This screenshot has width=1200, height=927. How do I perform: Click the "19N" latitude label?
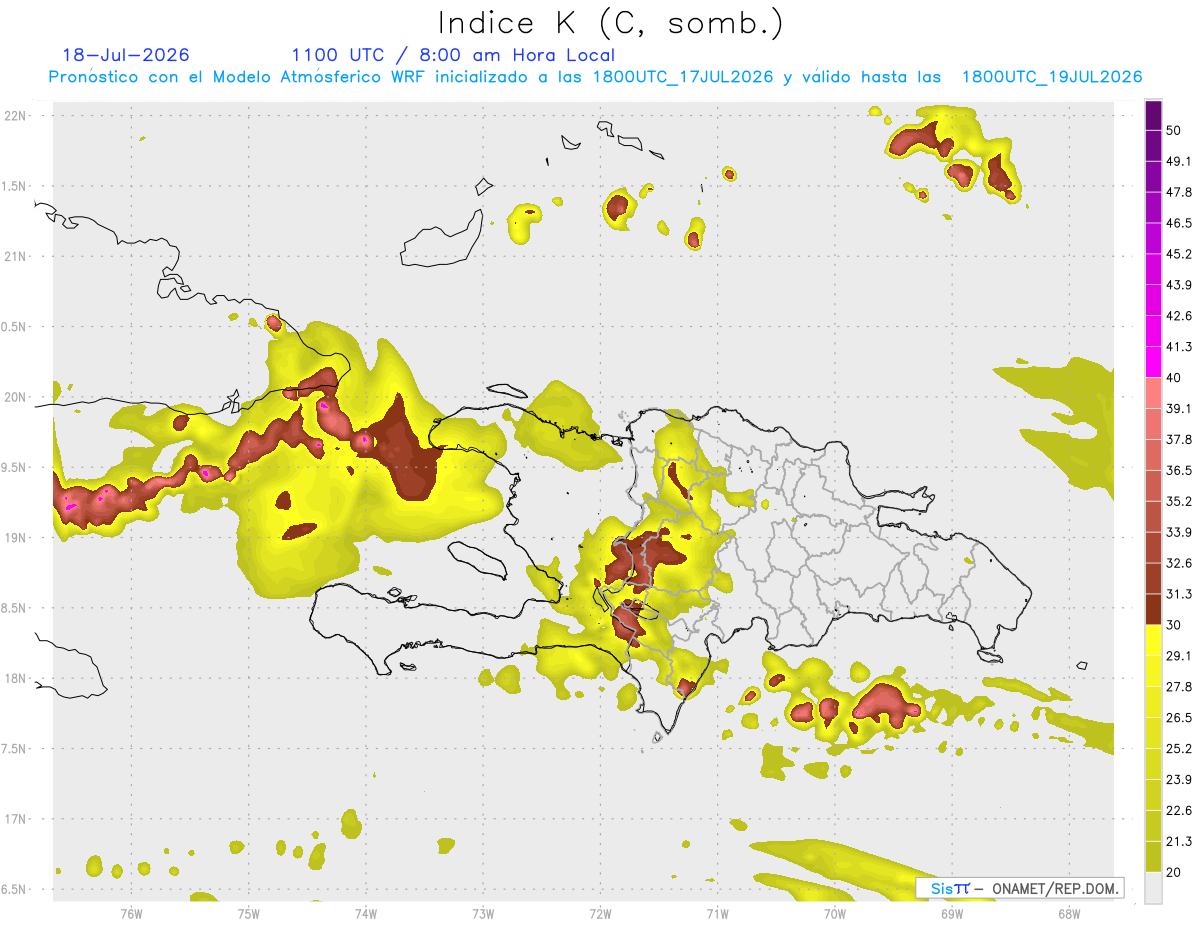click(x=17, y=538)
